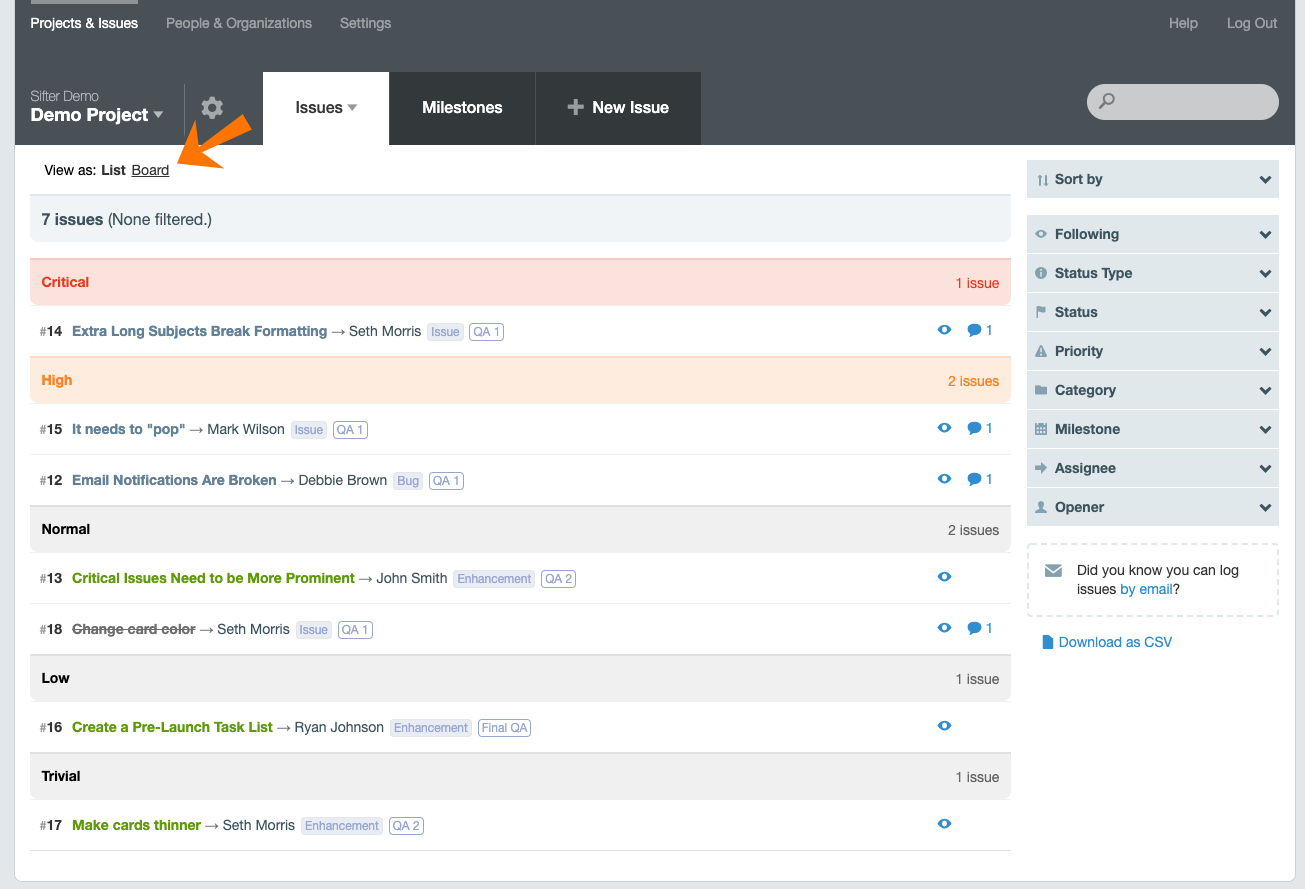Click Download as CSV link
The image size is (1305, 889).
1115,642
